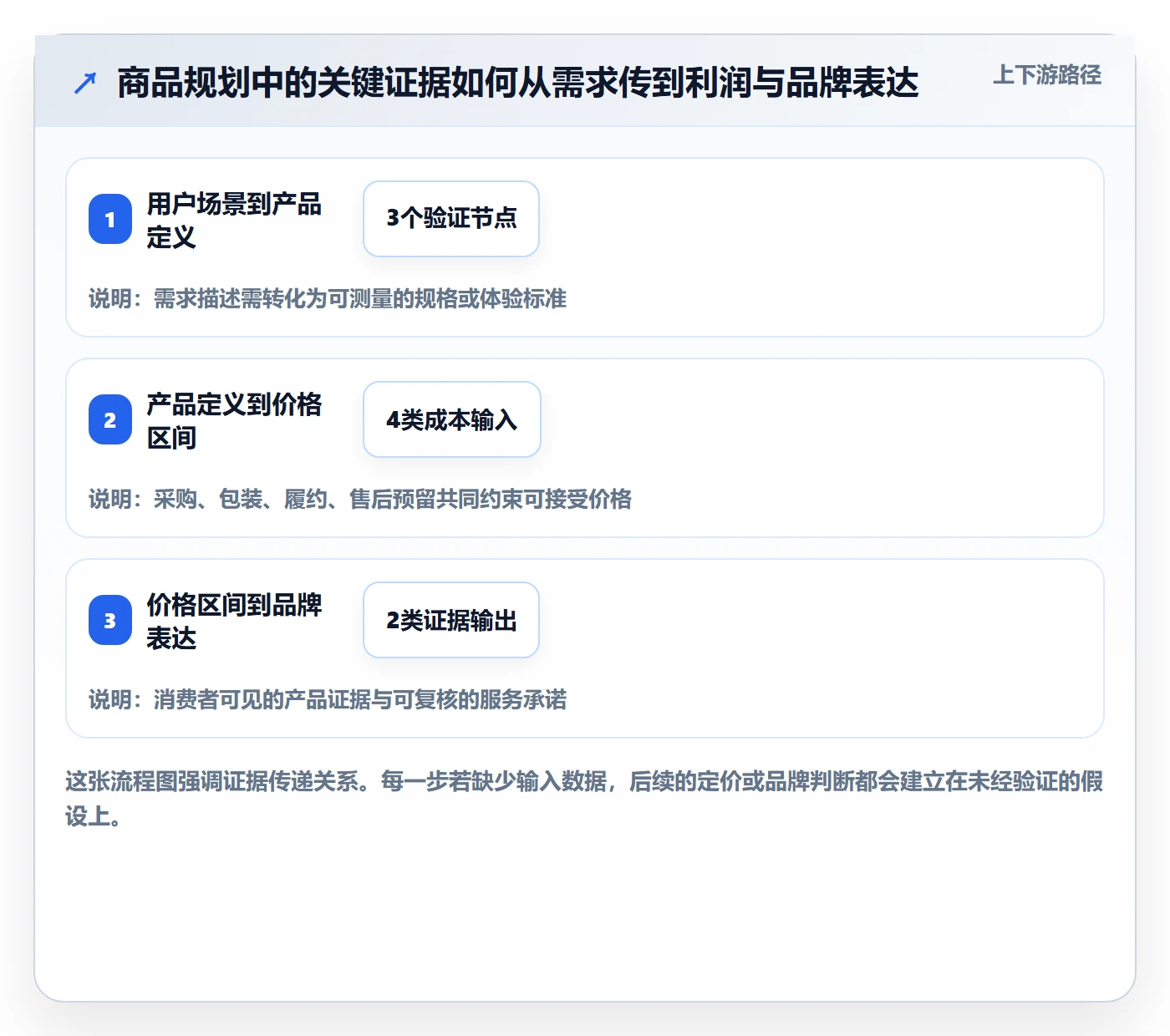Image resolution: width=1170 pixels, height=1036 pixels.
Task: Click the step 3 number badge
Action: [x=110, y=620]
